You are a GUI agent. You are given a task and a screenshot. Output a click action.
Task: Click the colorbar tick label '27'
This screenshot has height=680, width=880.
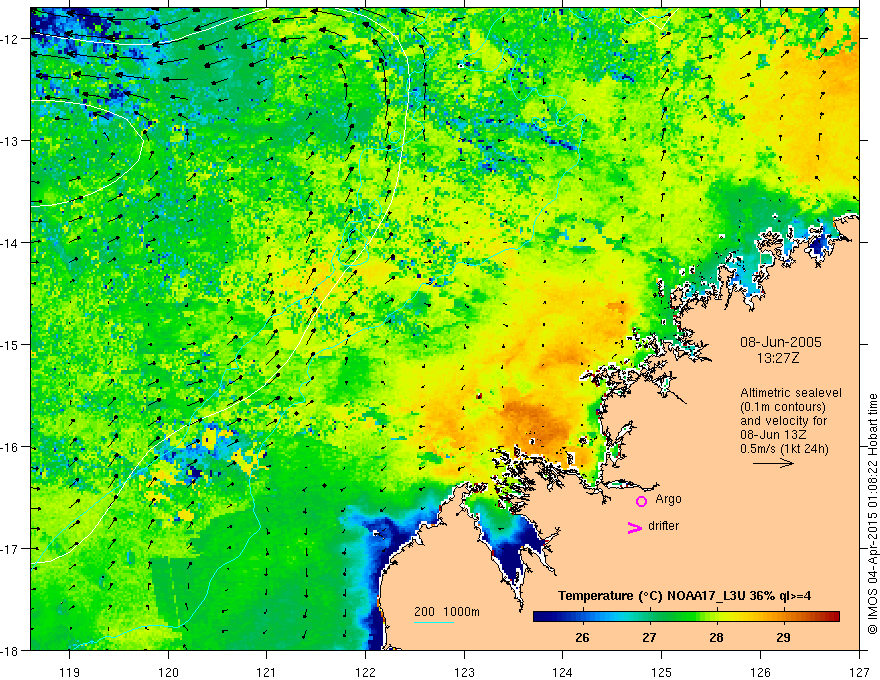pos(649,637)
